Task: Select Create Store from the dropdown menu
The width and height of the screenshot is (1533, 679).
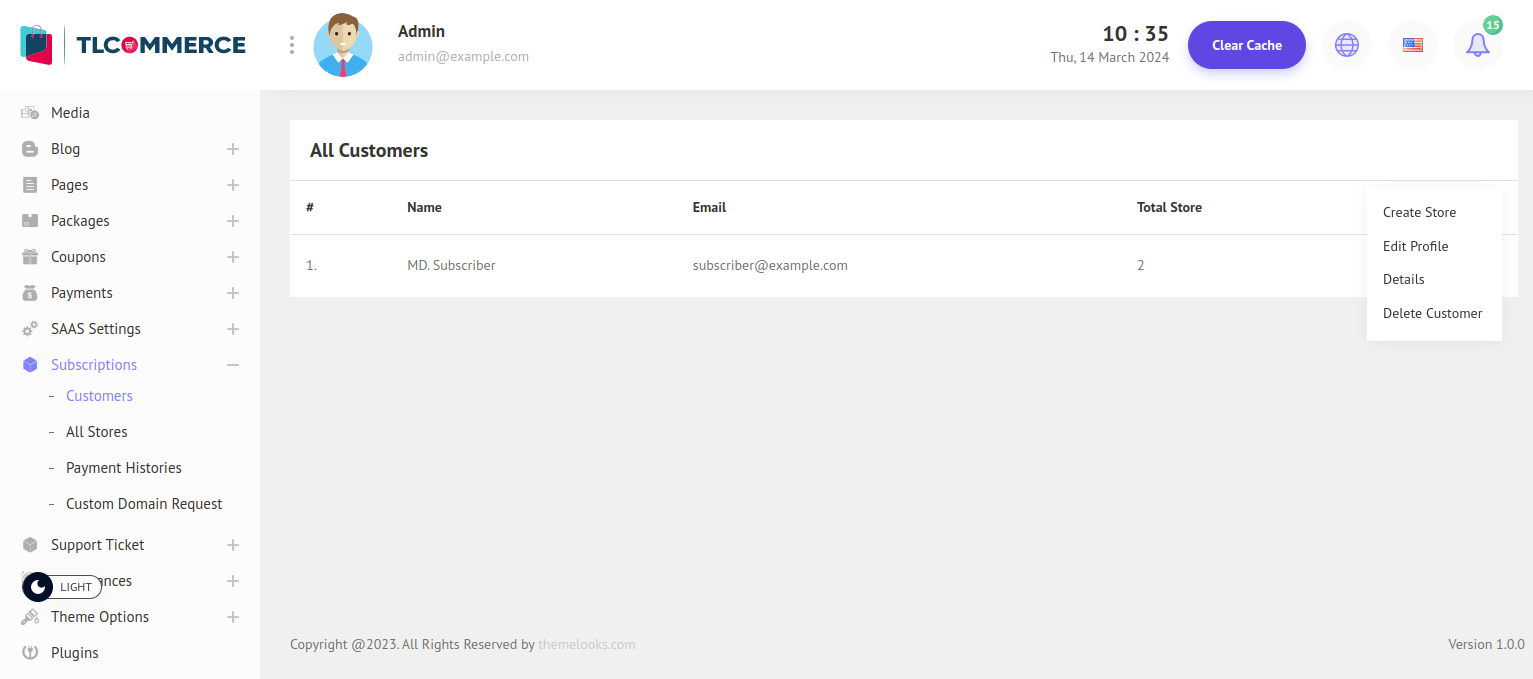Action: point(1419,212)
